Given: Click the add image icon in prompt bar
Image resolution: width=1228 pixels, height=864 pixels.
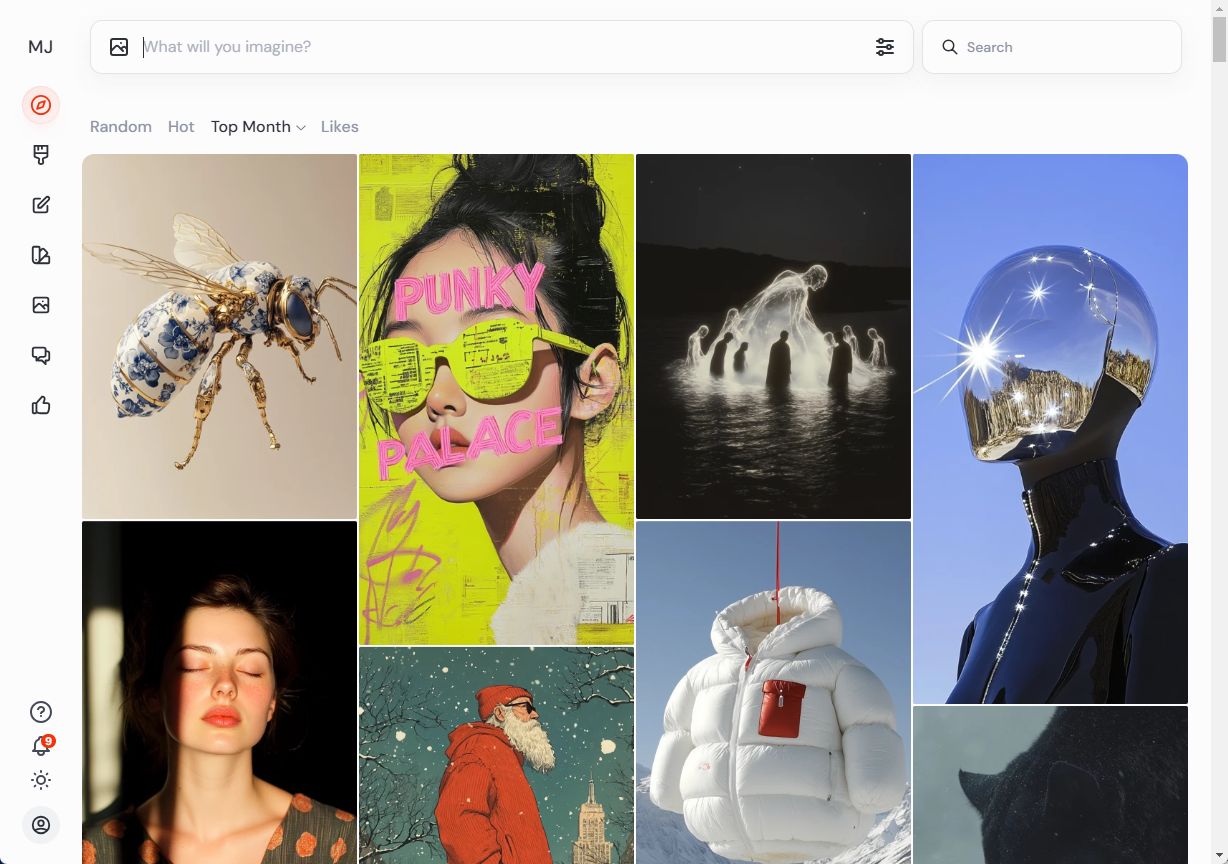Looking at the screenshot, I should [119, 47].
